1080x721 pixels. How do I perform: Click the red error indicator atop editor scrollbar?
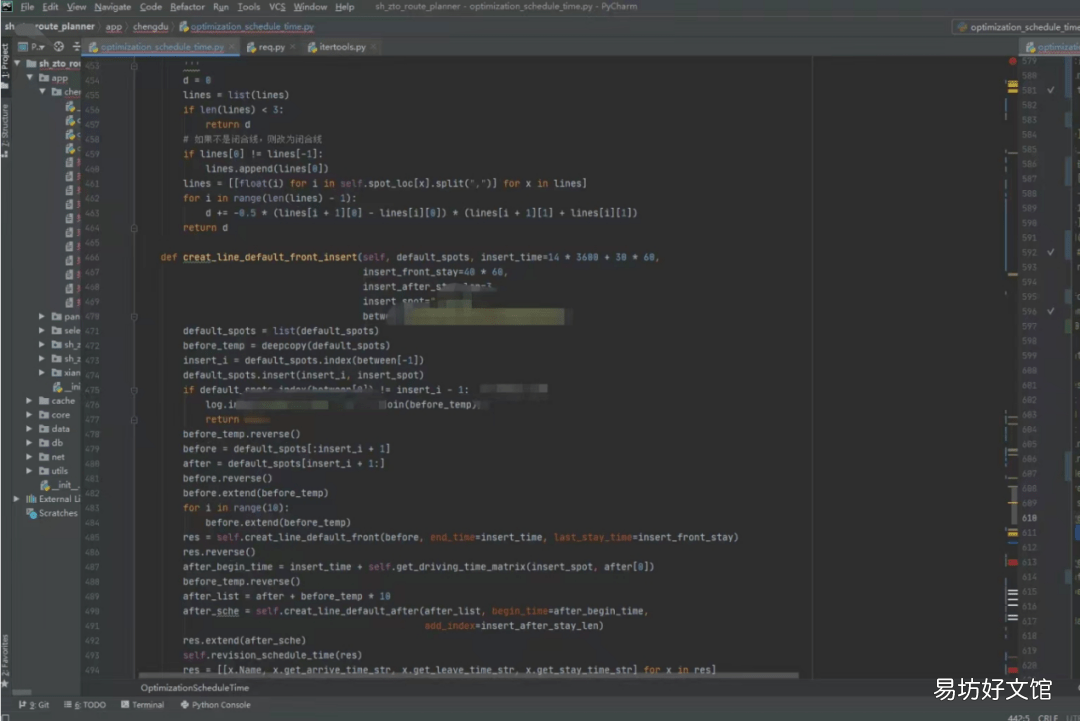[1012, 61]
